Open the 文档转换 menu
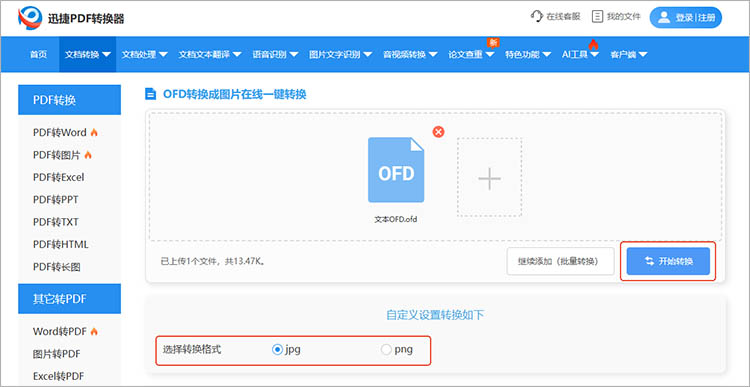Viewport: 750px width, 387px height. (x=88, y=55)
